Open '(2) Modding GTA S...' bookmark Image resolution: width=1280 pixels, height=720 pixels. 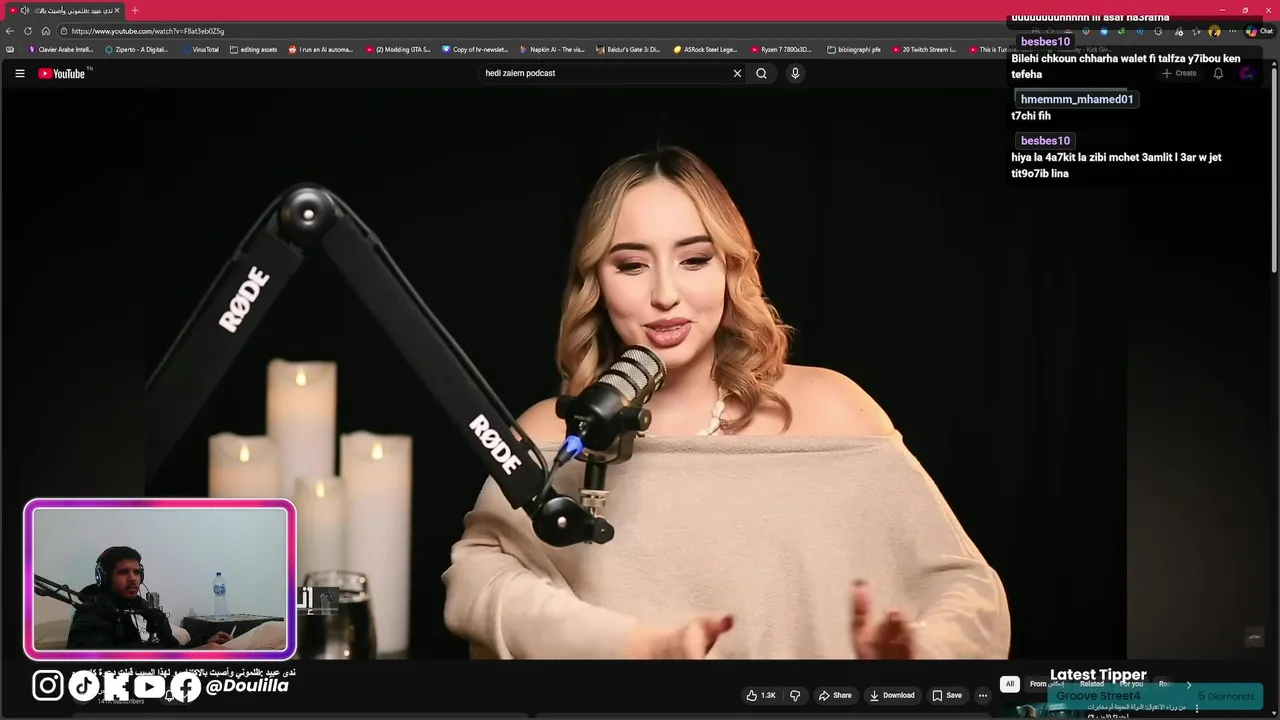pos(398,49)
